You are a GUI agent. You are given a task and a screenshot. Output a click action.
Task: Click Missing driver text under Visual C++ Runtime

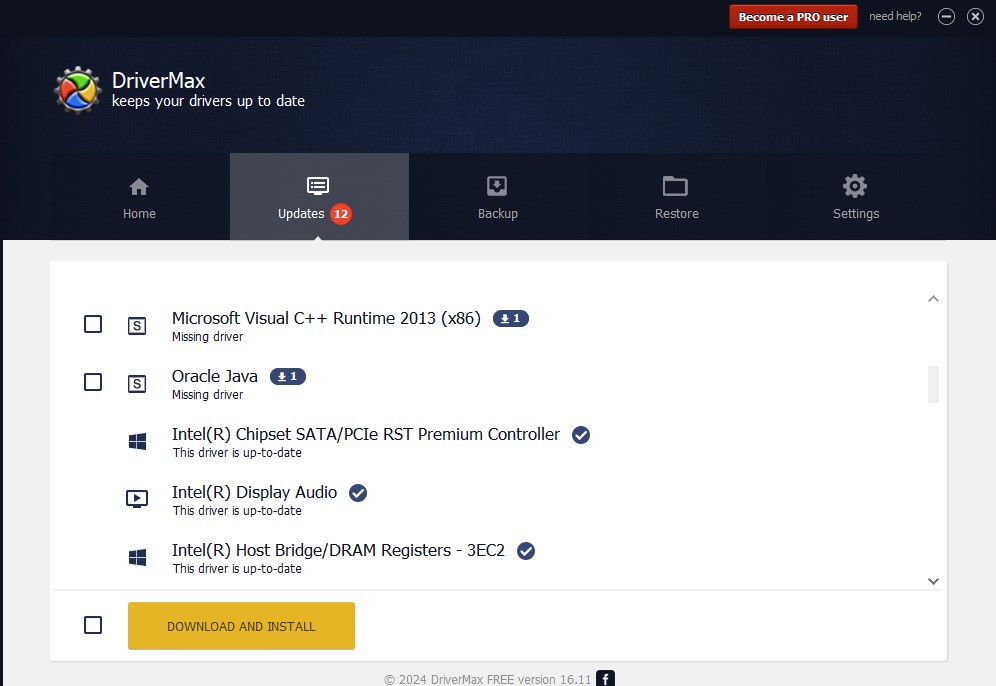207,337
